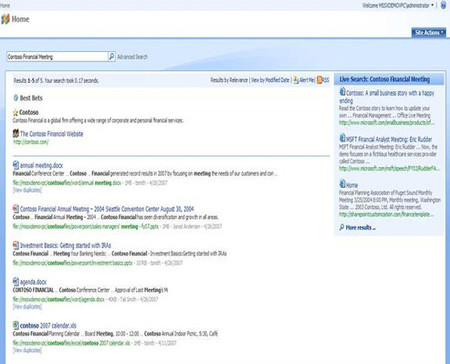
Task: Click the microsoft.com URL under MSFT Financial Analyst Meeting
Action: (389, 168)
